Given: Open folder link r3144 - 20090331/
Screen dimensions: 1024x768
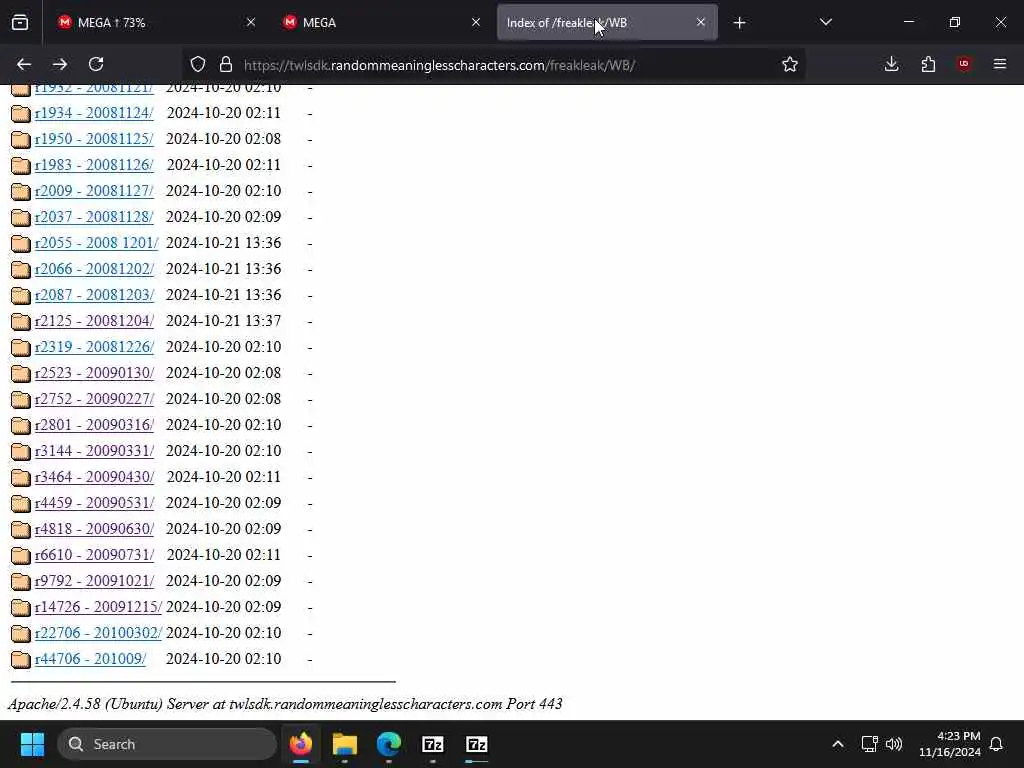Looking at the screenshot, I should pyautogui.click(x=95, y=451).
